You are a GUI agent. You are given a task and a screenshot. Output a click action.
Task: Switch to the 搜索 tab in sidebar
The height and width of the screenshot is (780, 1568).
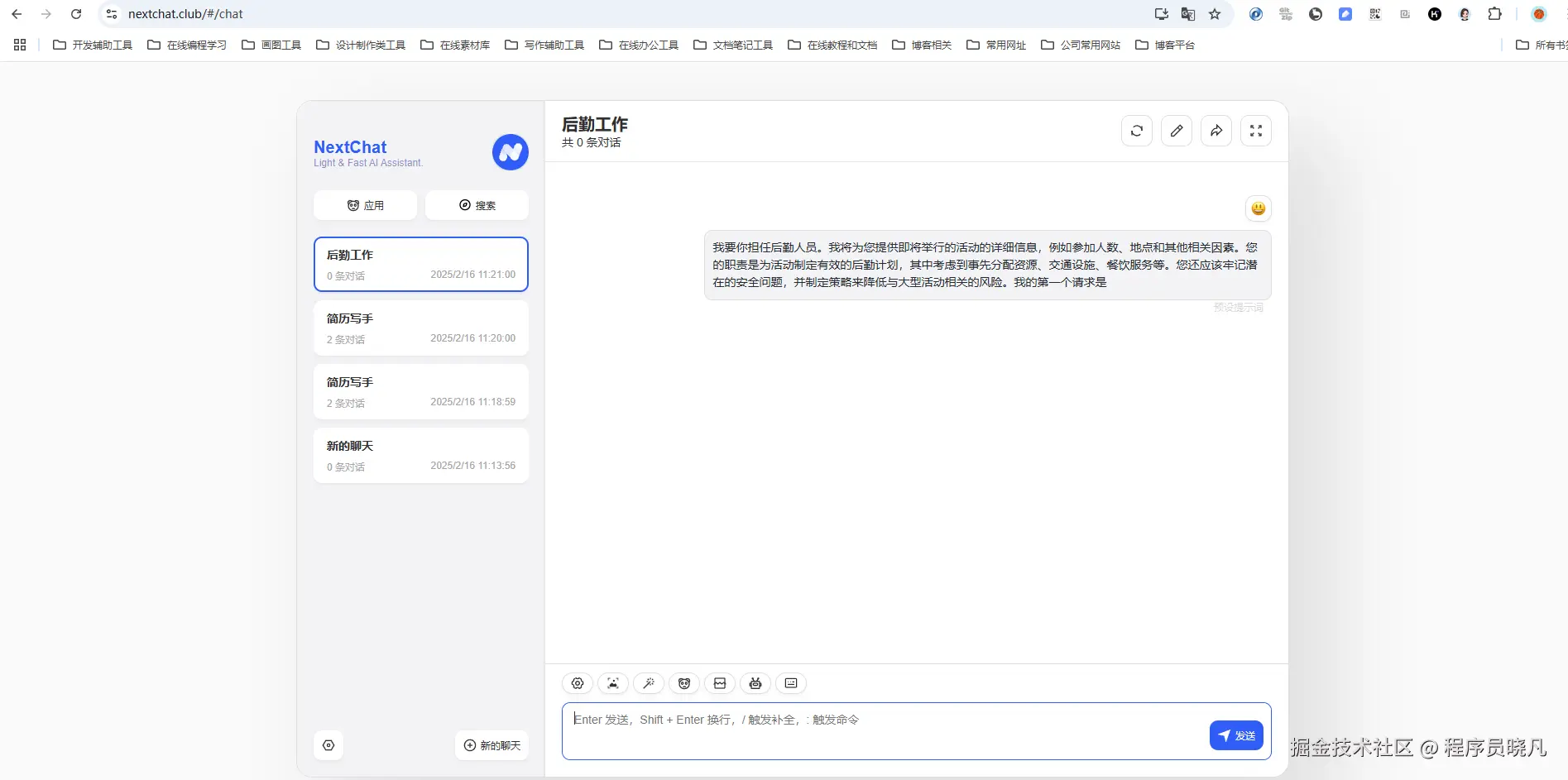tap(477, 204)
